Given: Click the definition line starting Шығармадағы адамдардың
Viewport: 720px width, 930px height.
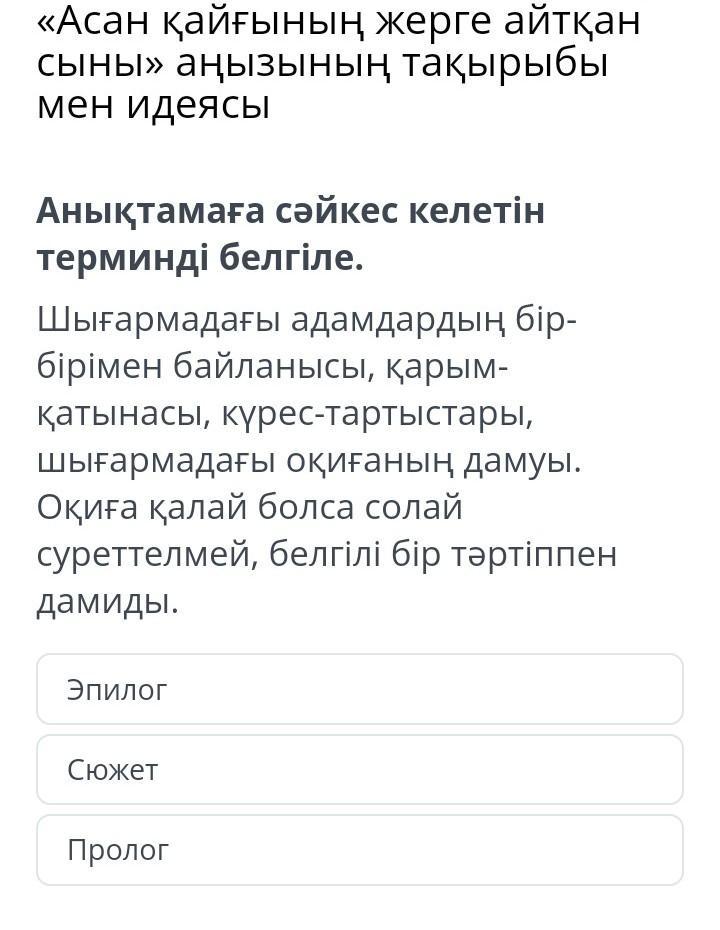Looking at the screenshot, I should [307, 319].
